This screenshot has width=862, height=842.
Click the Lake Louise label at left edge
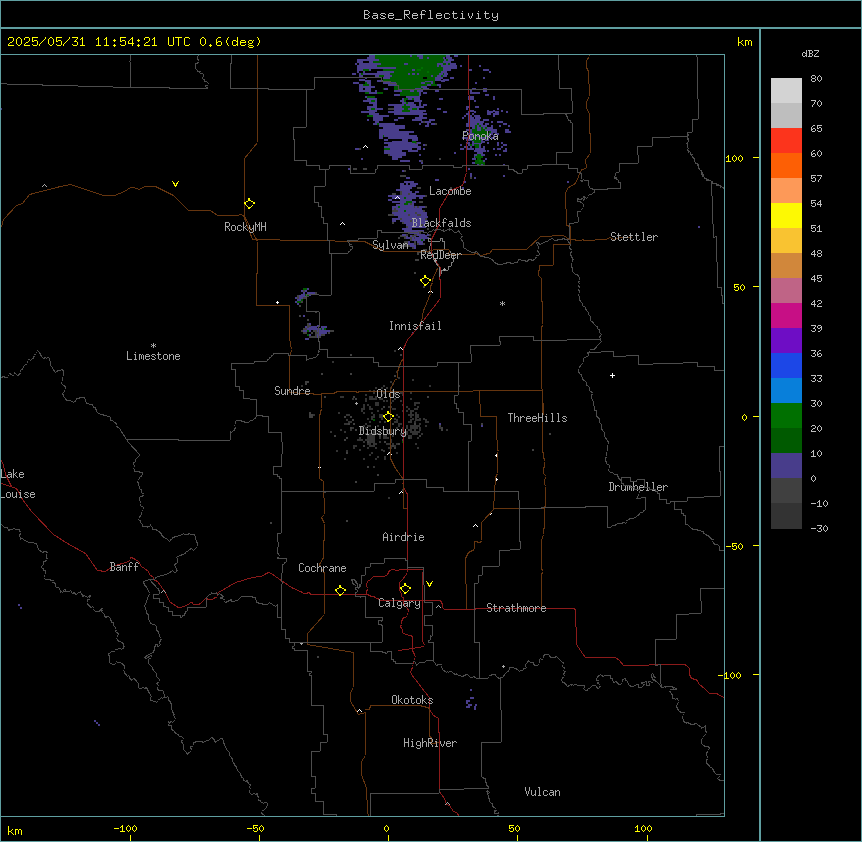[18, 484]
